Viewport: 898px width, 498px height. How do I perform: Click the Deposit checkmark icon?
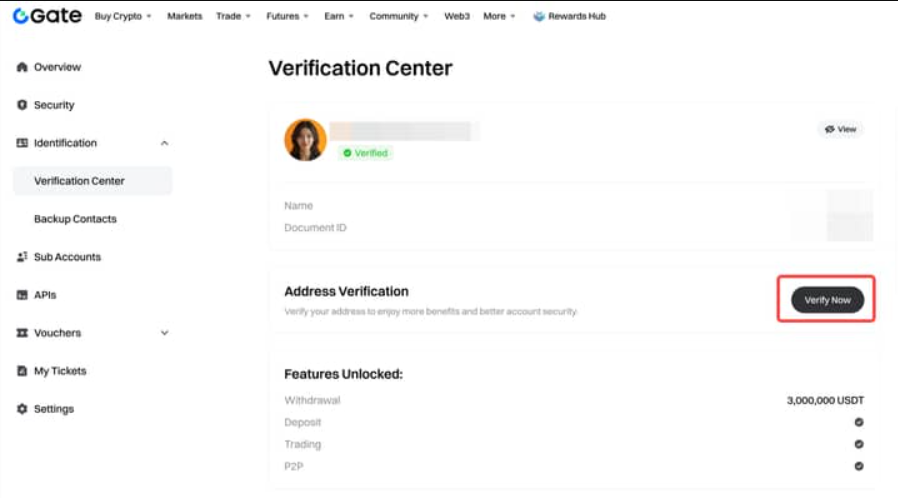coord(858,422)
